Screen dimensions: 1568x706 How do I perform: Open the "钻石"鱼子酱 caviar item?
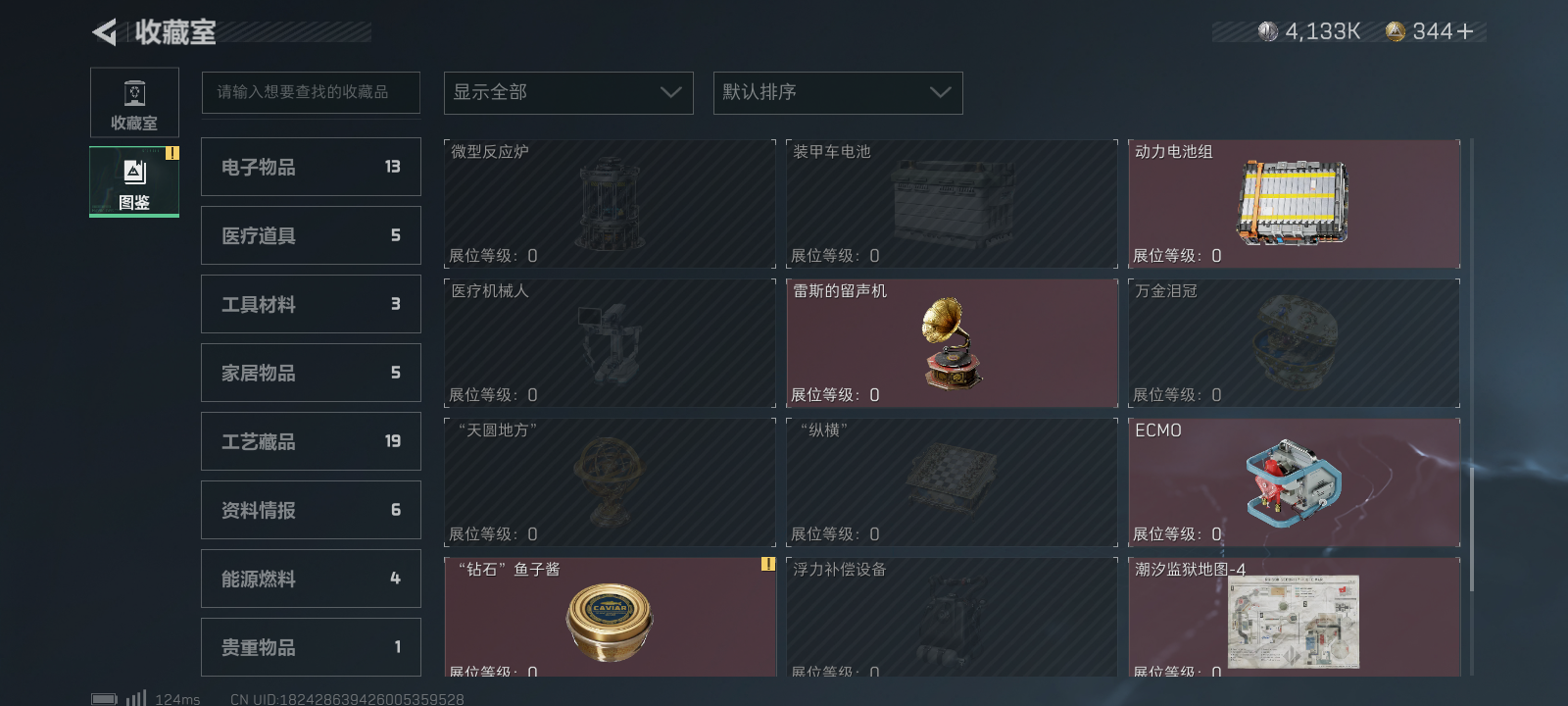point(610,617)
